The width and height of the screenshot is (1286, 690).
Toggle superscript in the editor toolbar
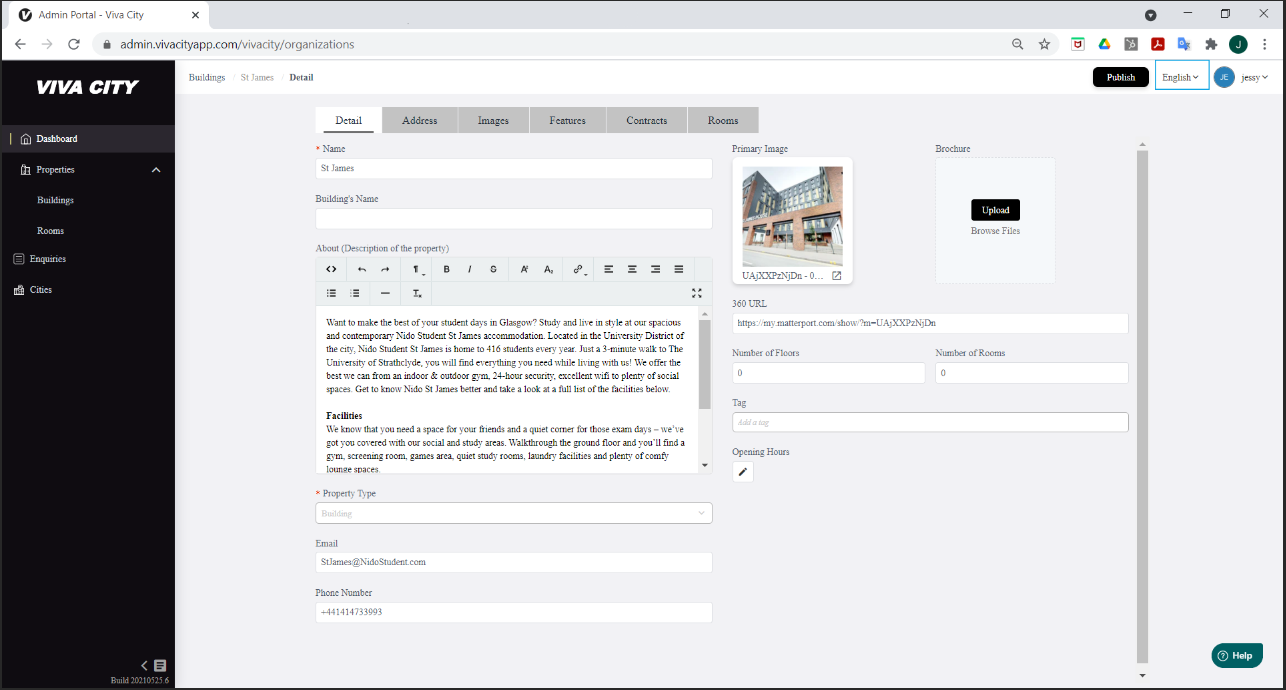tap(524, 269)
